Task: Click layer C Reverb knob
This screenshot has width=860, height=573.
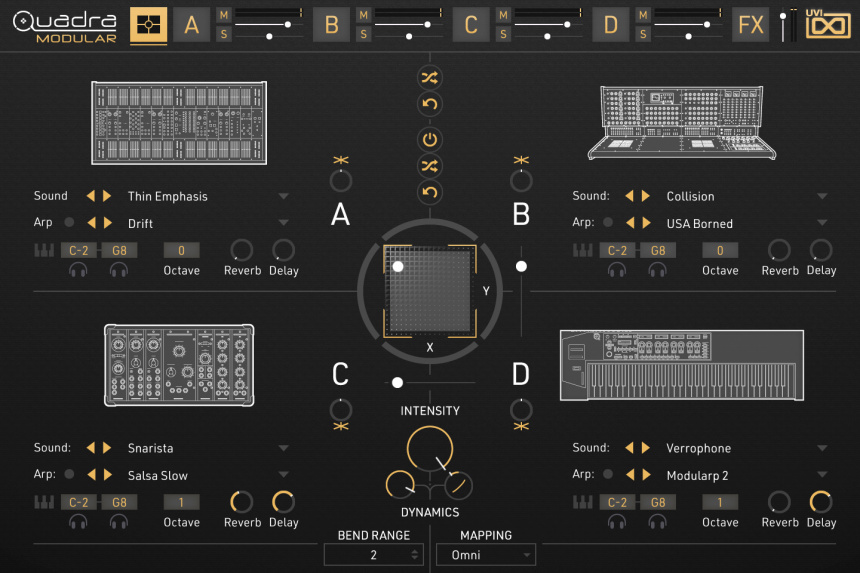Action: [x=241, y=502]
